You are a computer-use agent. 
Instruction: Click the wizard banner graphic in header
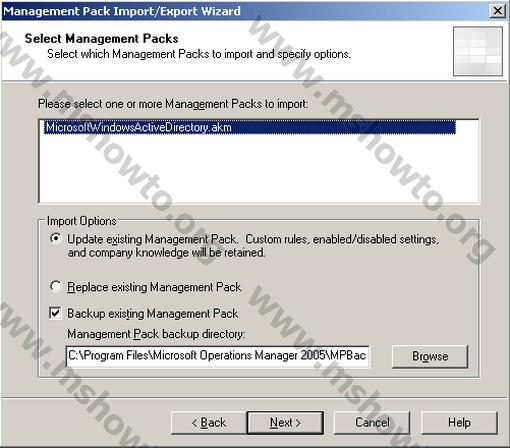pos(478,51)
